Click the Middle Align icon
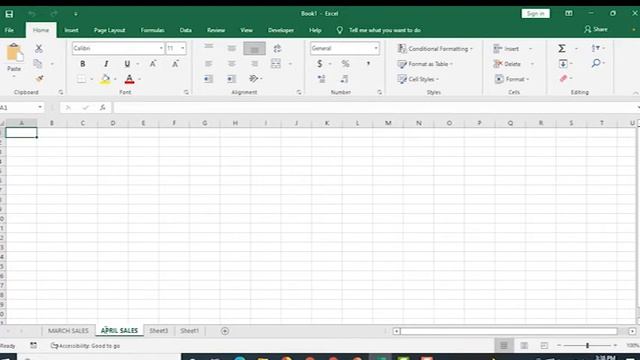Screen dimensions: 640x360 point(231,48)
